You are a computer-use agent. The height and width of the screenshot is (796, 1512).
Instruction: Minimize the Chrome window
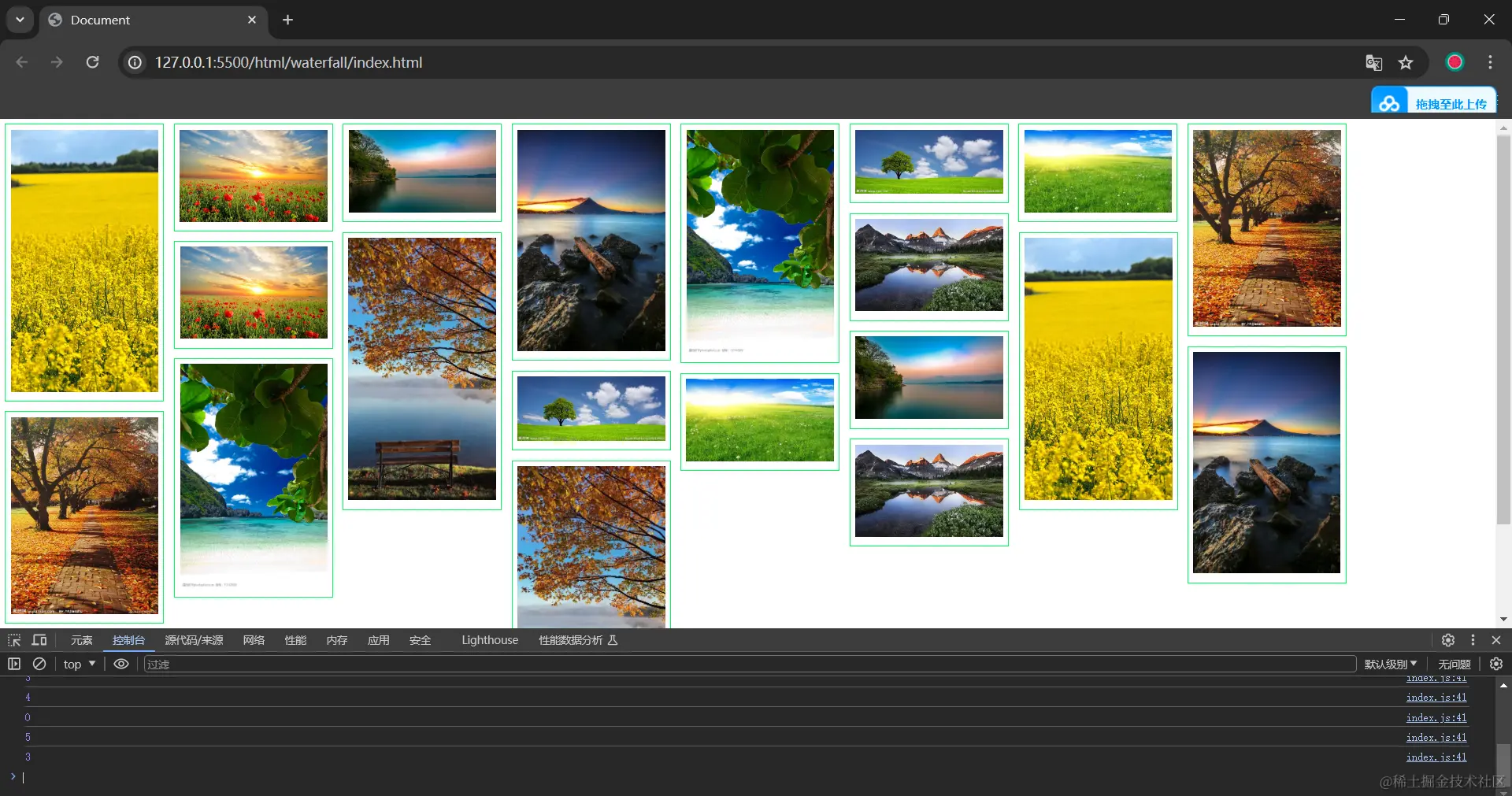coord(1399,20)
